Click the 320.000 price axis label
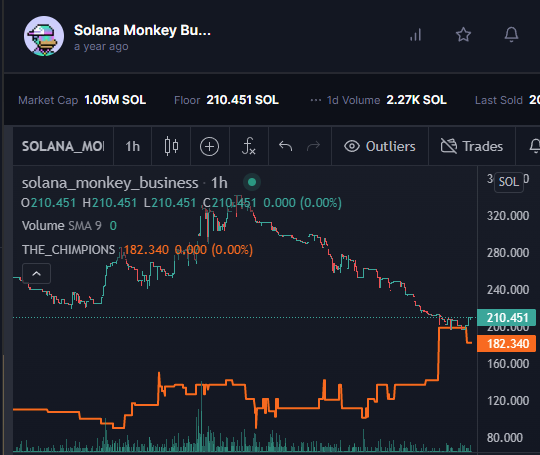540x455 pixels. [508, 216]
